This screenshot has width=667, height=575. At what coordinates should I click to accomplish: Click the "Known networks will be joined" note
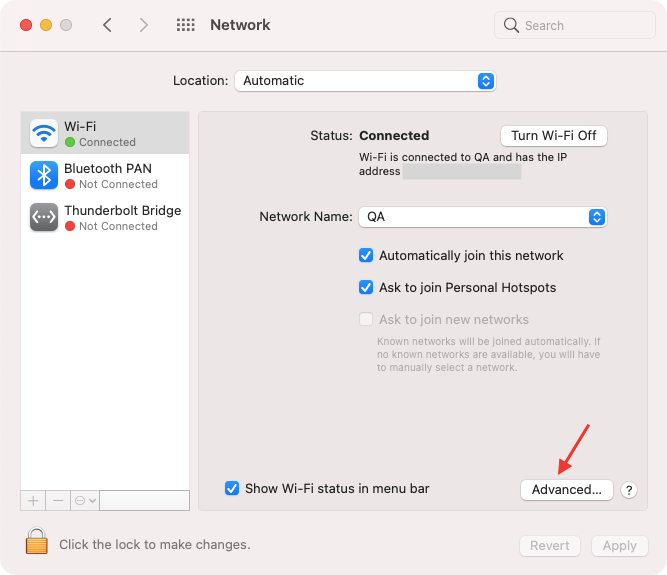[x=488, y=354]
